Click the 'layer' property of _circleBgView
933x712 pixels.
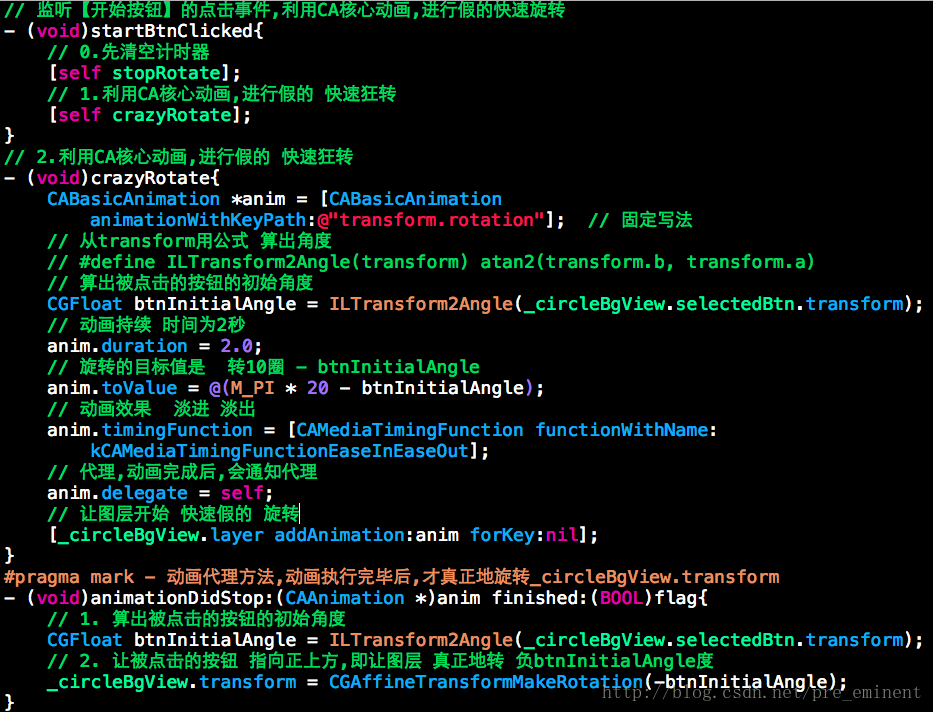point(237,535)
